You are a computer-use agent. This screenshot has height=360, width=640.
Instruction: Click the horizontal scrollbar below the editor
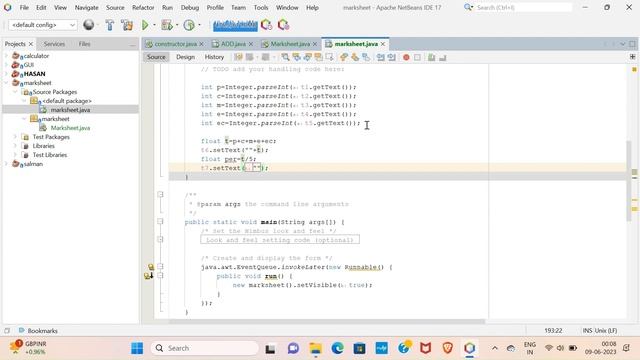coord(327,321)
